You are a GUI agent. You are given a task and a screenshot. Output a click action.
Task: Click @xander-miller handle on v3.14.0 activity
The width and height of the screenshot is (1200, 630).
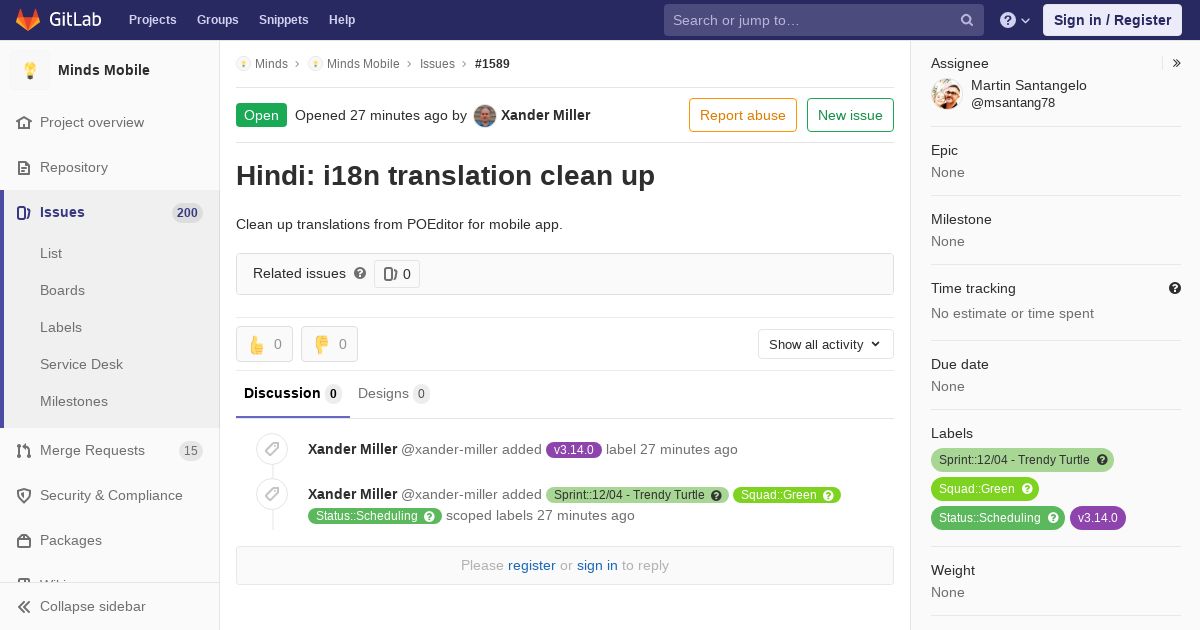449,449
